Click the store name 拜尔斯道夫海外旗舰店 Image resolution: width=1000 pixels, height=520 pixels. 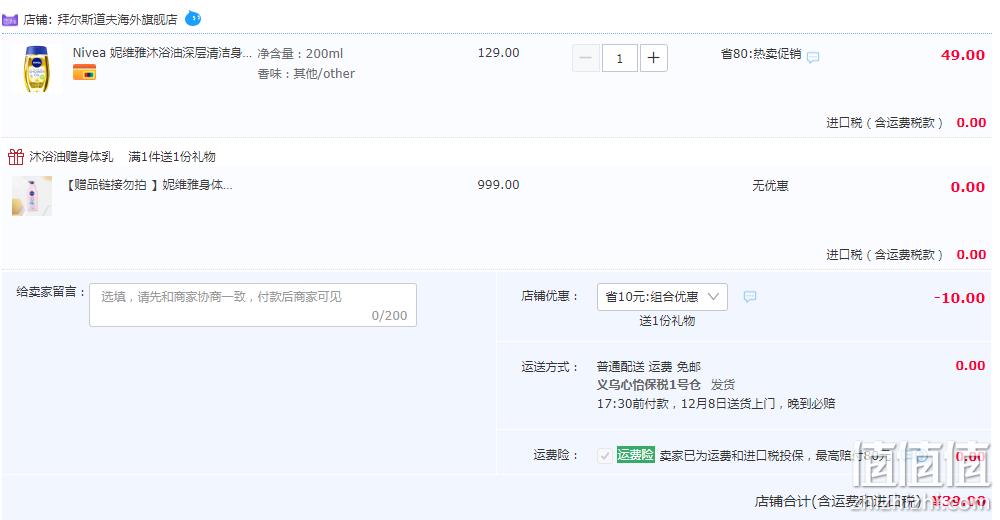117,20
